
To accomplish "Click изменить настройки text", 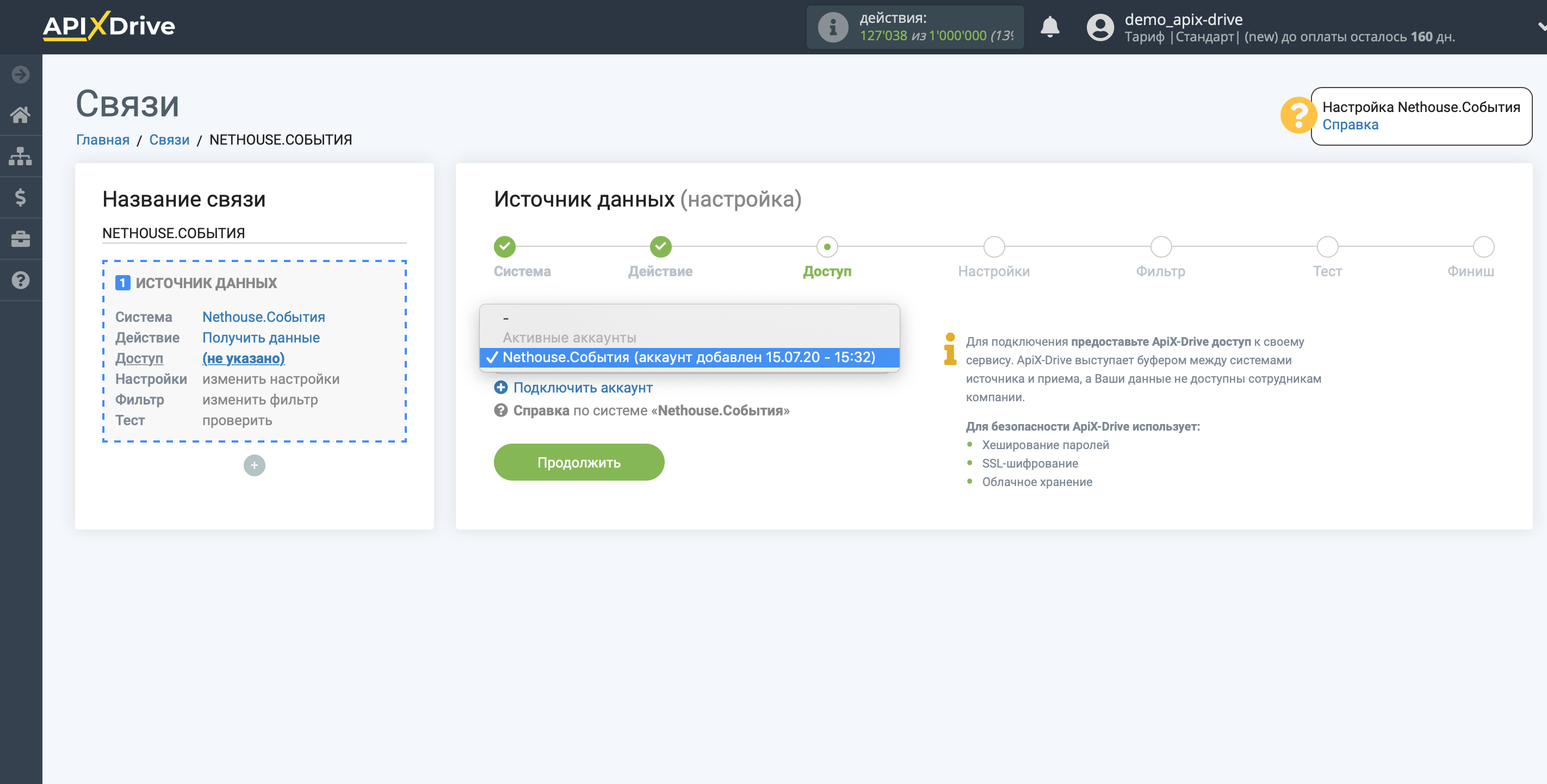I will tap(271, 379).
